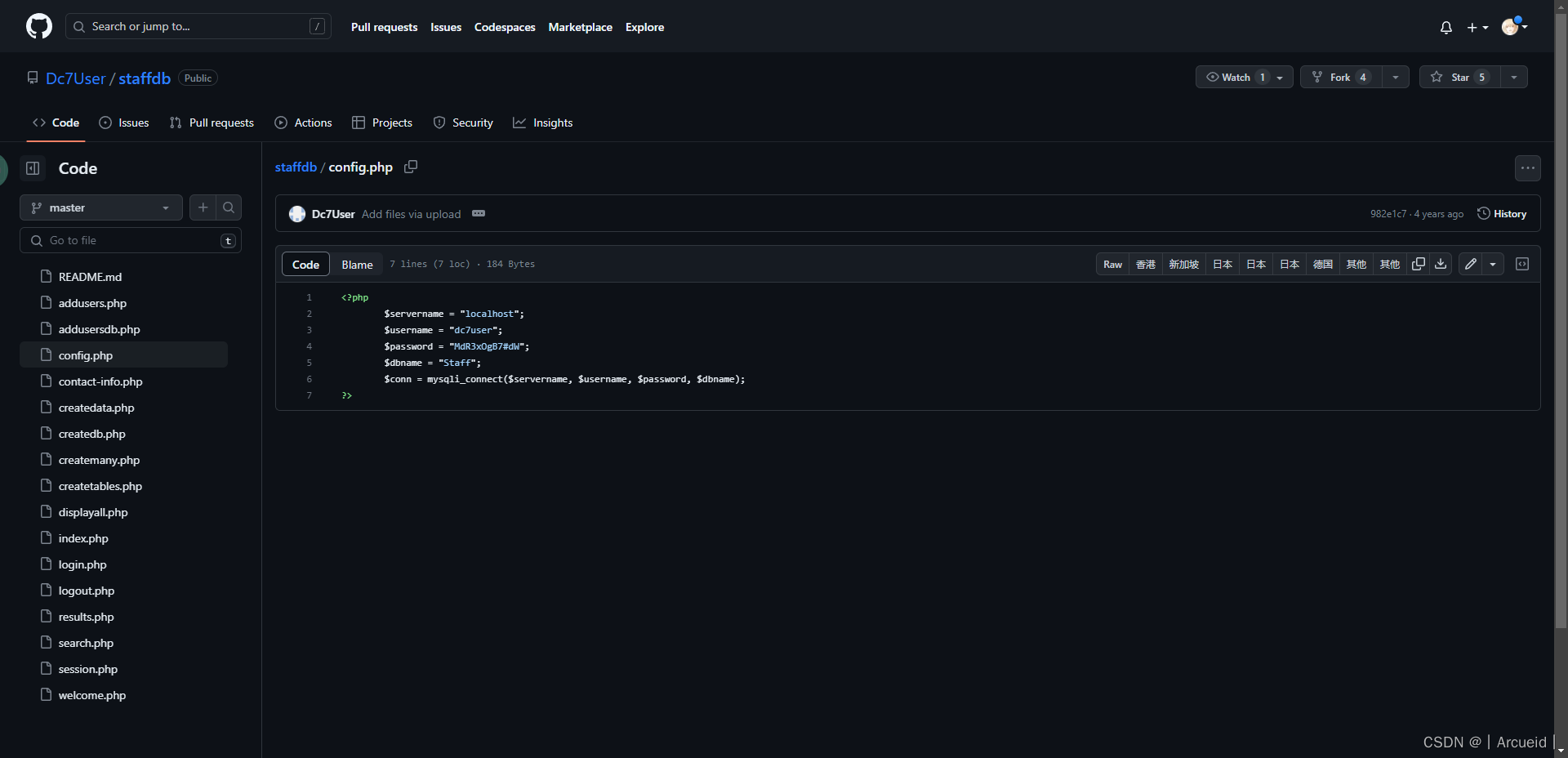
Task: View the file's commit History
Action: 1502,214
